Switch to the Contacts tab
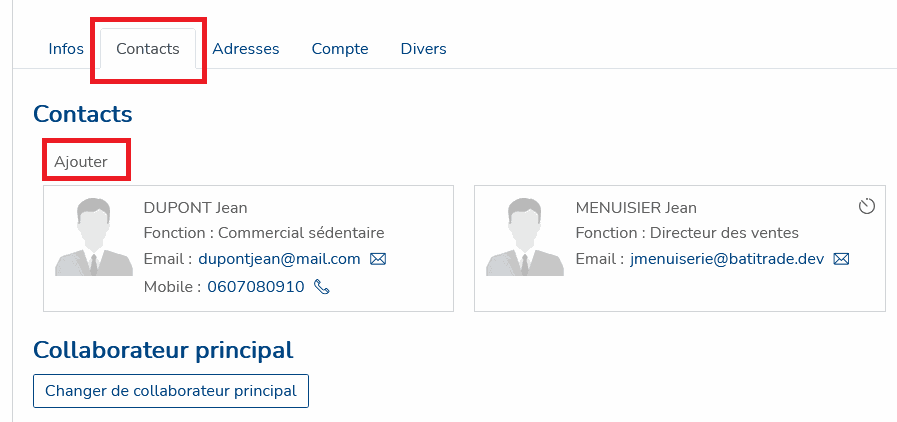 click(148, 49)
